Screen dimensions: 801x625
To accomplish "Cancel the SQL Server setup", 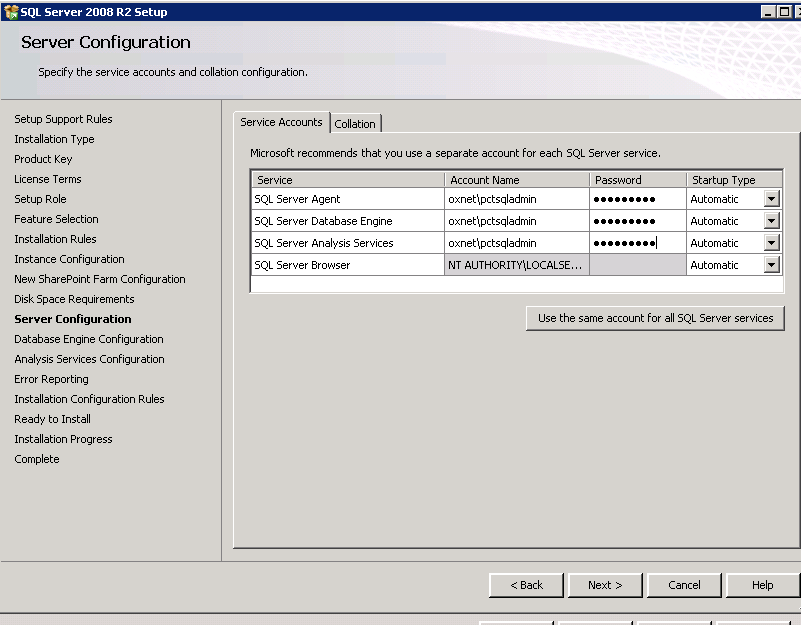I will point(684,585).
